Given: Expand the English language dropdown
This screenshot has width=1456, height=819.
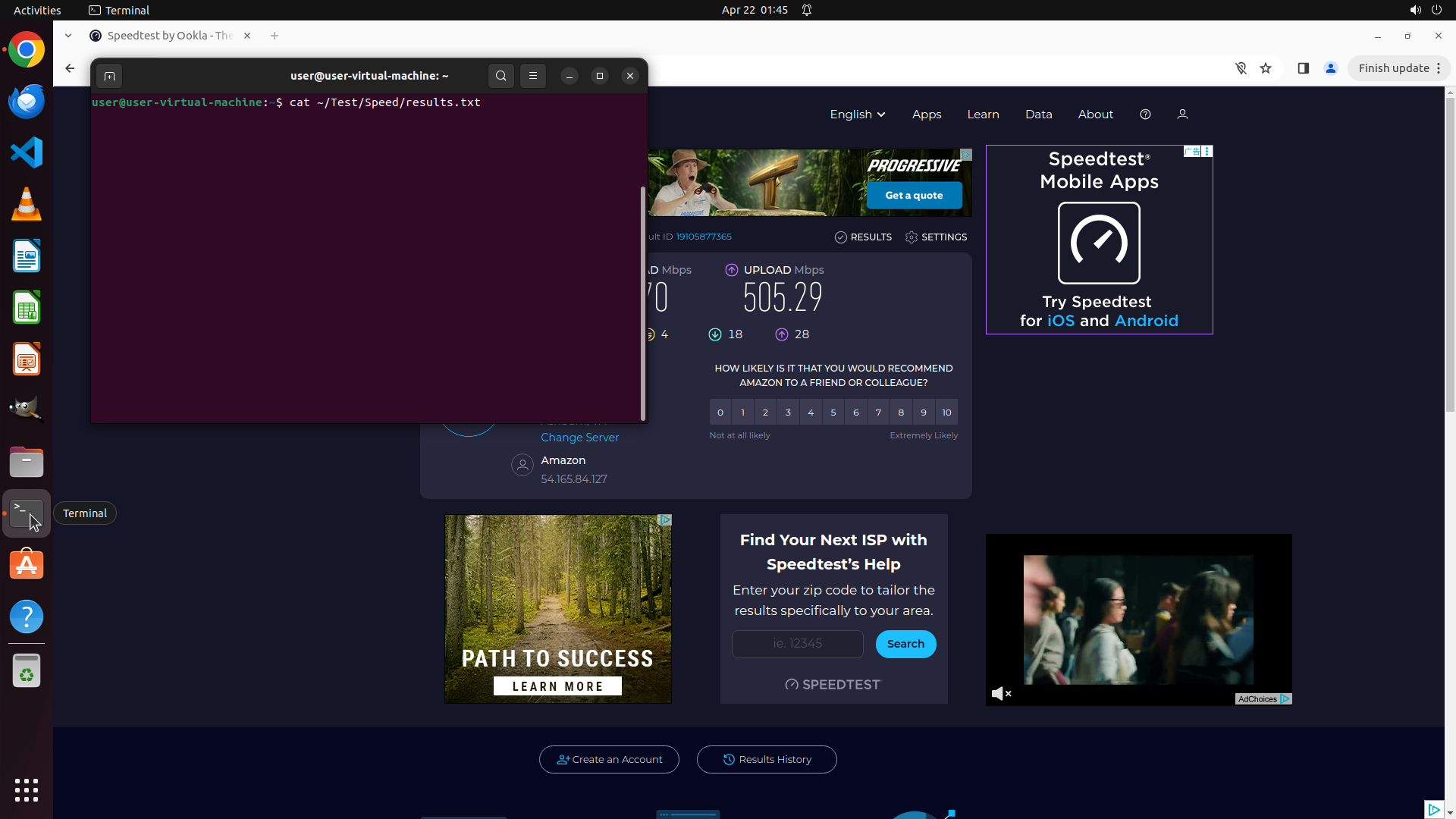Looking at the screenshot, I should click(x=857, y=115).
